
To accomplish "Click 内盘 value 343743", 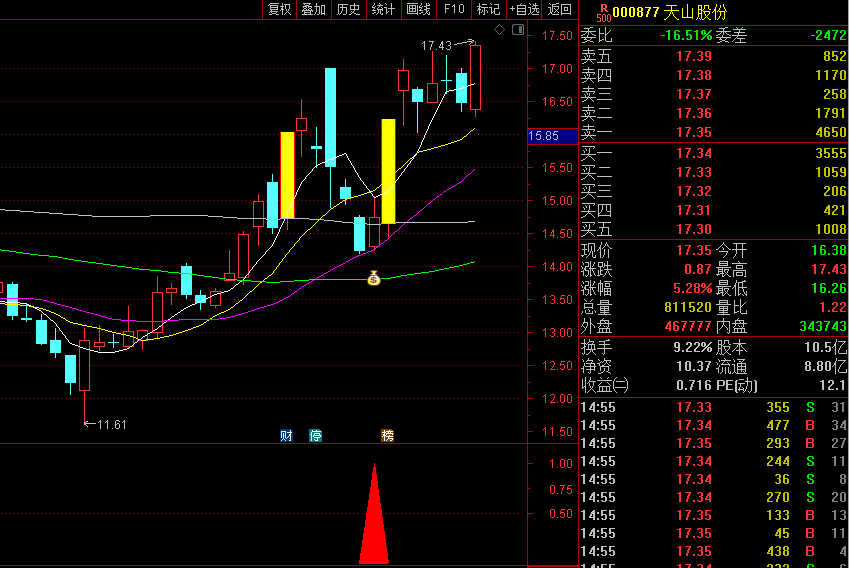I will click(x=823, y=326).
